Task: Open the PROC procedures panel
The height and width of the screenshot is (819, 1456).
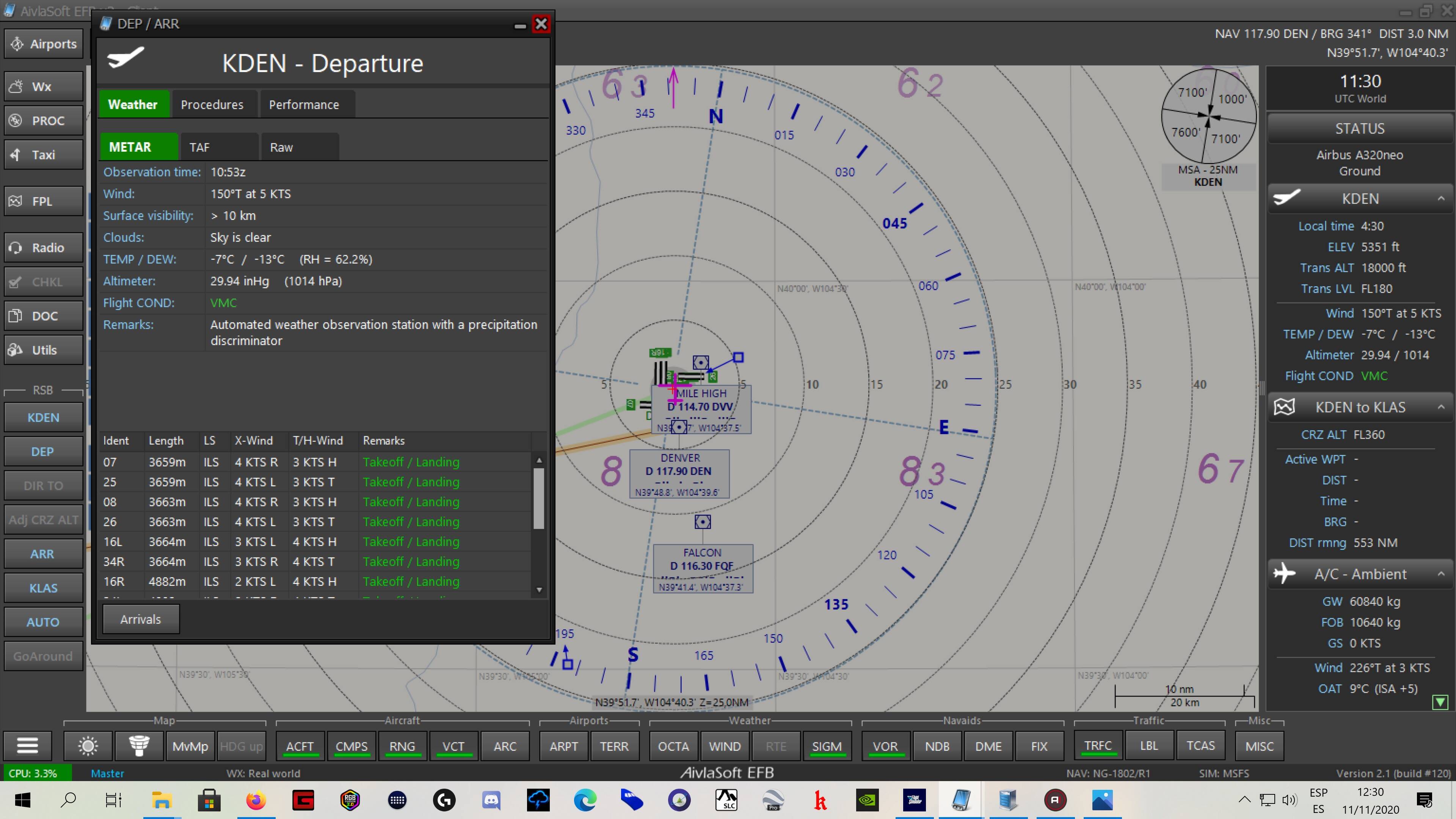Action: [x=44, y=121]
